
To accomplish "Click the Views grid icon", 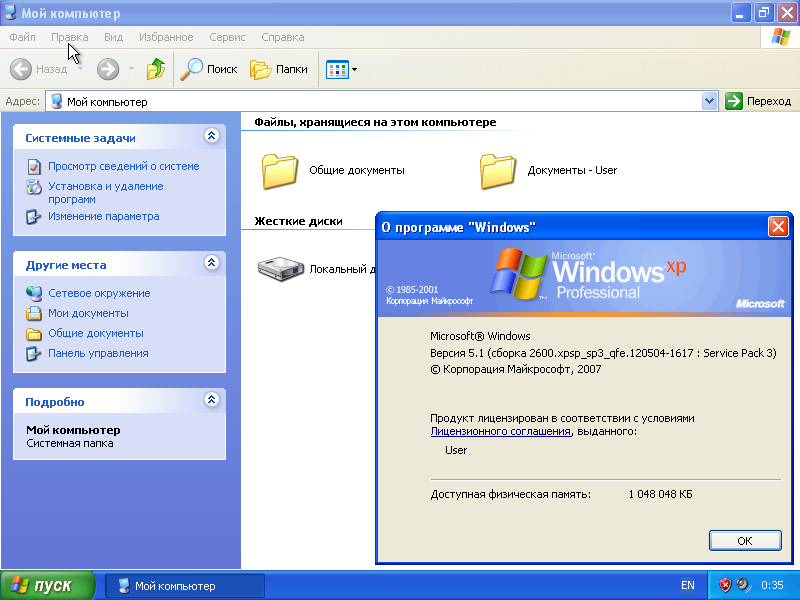I will pyautogui.click(x=337, y=69).
